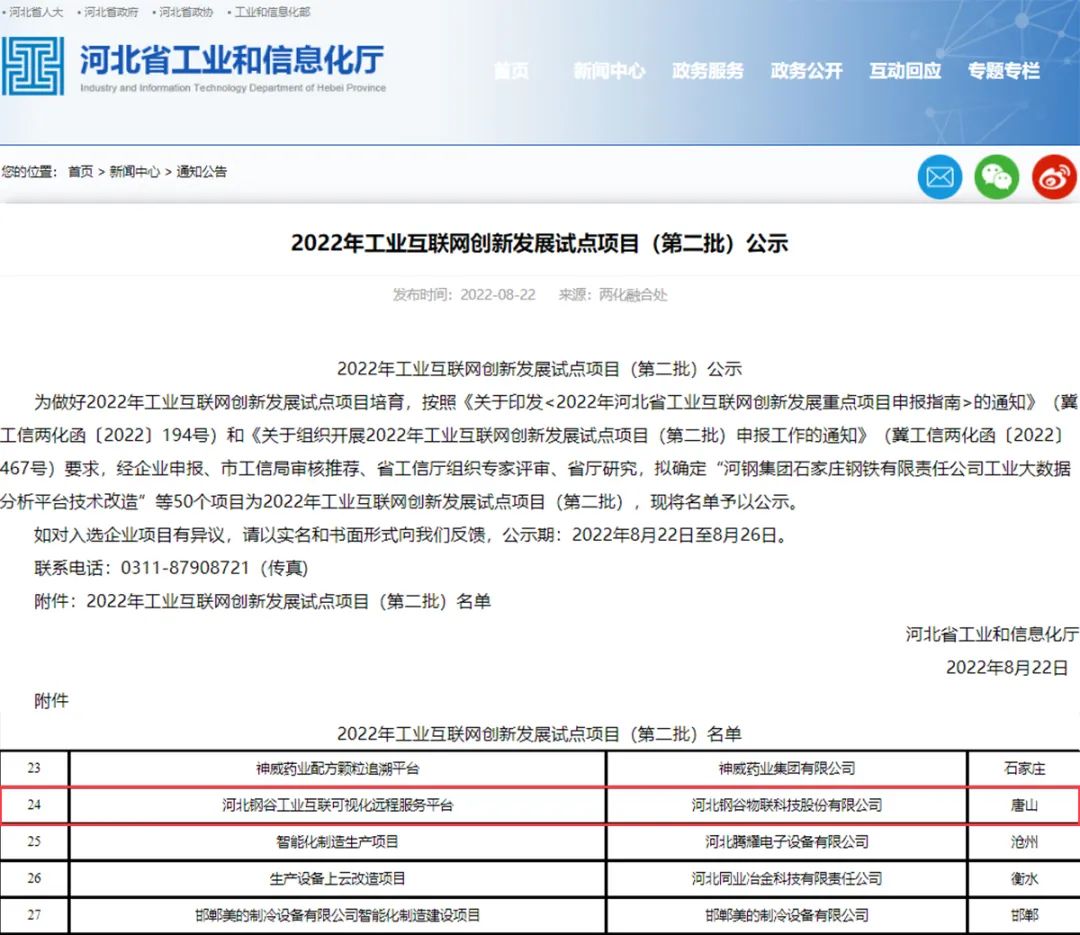Click the cell 河北钢谷物联科技股份有限公司
Image resolution: width=1080 pixels, height=935 pixels.
coord(787,805)
